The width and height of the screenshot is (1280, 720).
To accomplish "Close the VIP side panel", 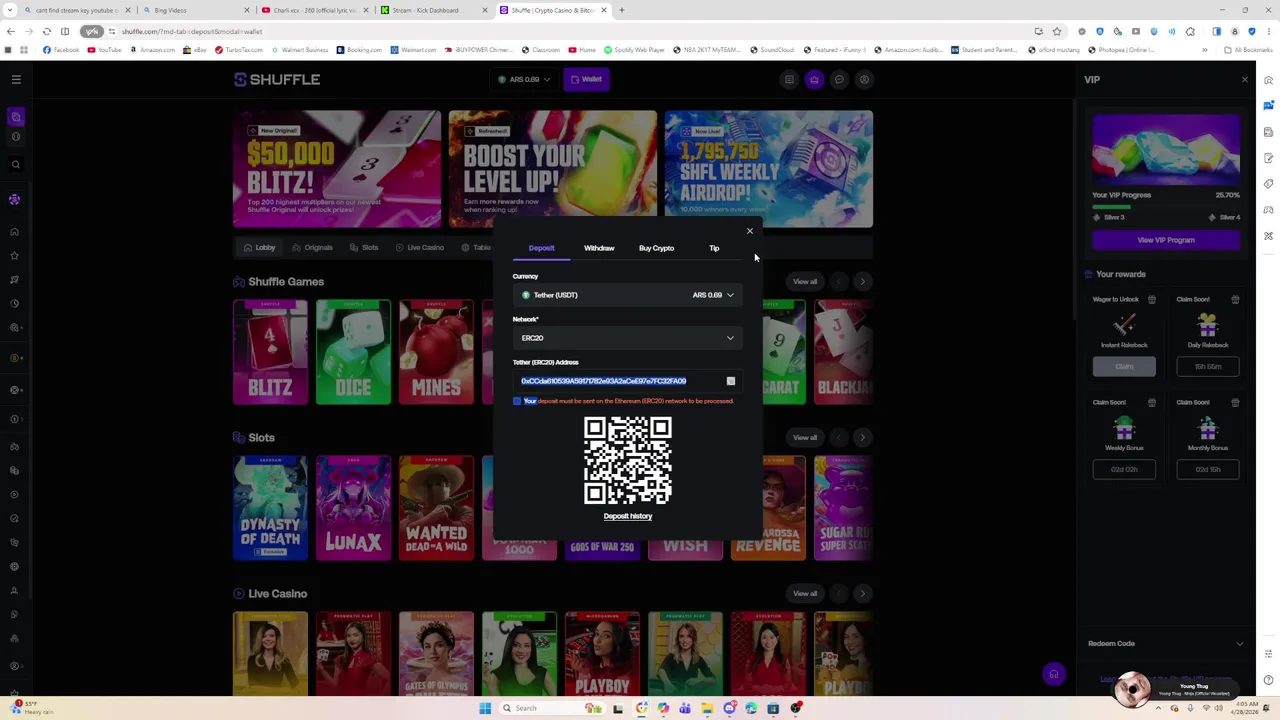I will 1244,79.
